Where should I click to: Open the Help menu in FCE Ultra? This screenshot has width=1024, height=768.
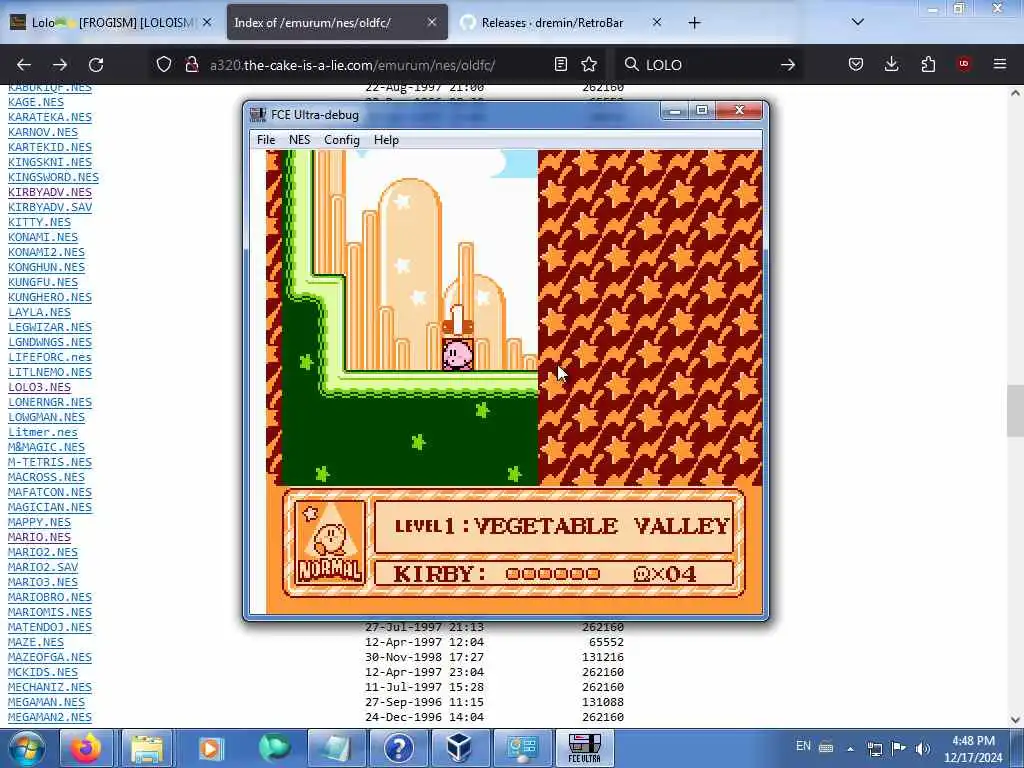click(386, 140)
